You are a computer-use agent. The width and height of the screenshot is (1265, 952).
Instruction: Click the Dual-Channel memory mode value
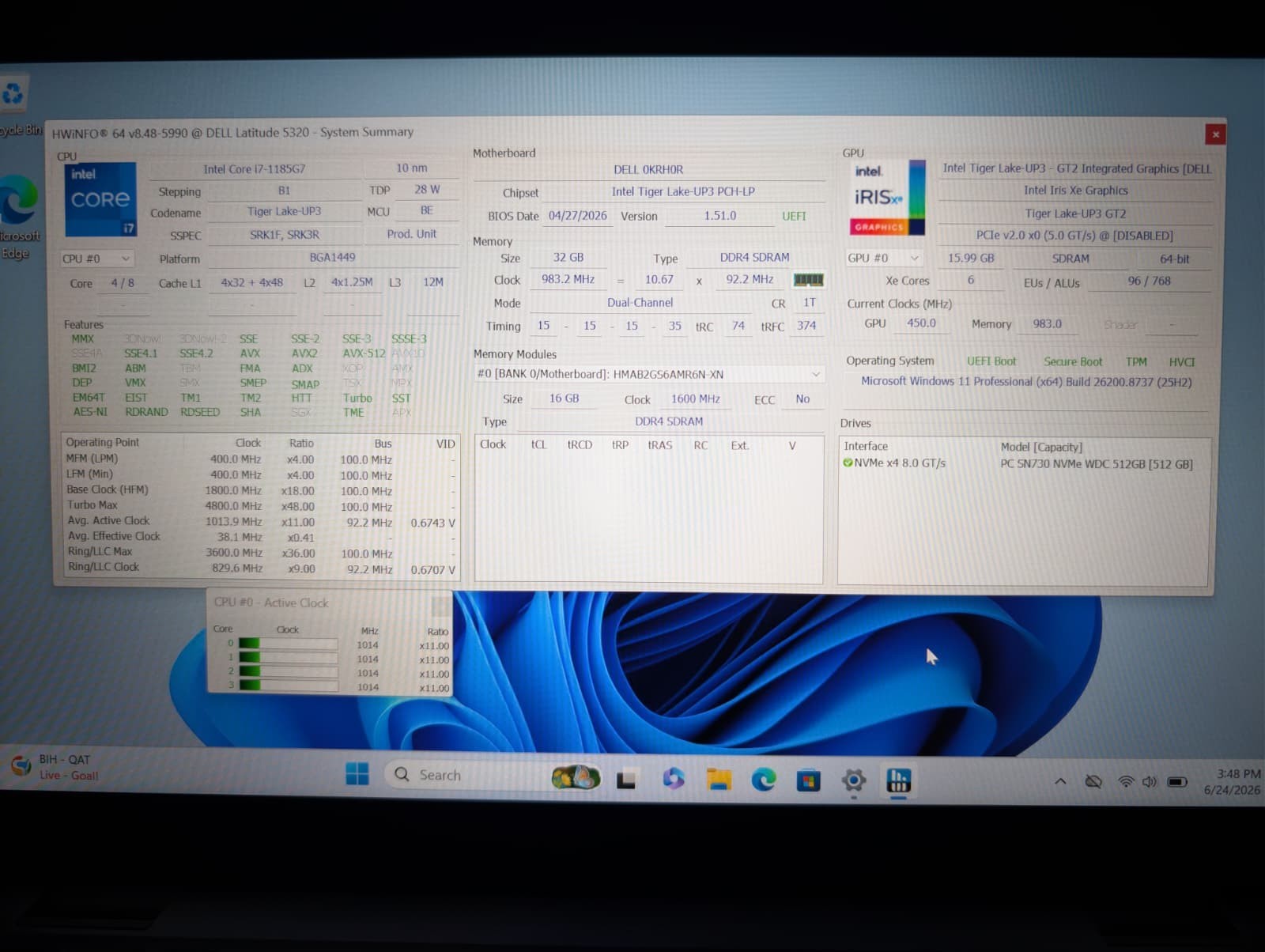(x=640, y=302)
